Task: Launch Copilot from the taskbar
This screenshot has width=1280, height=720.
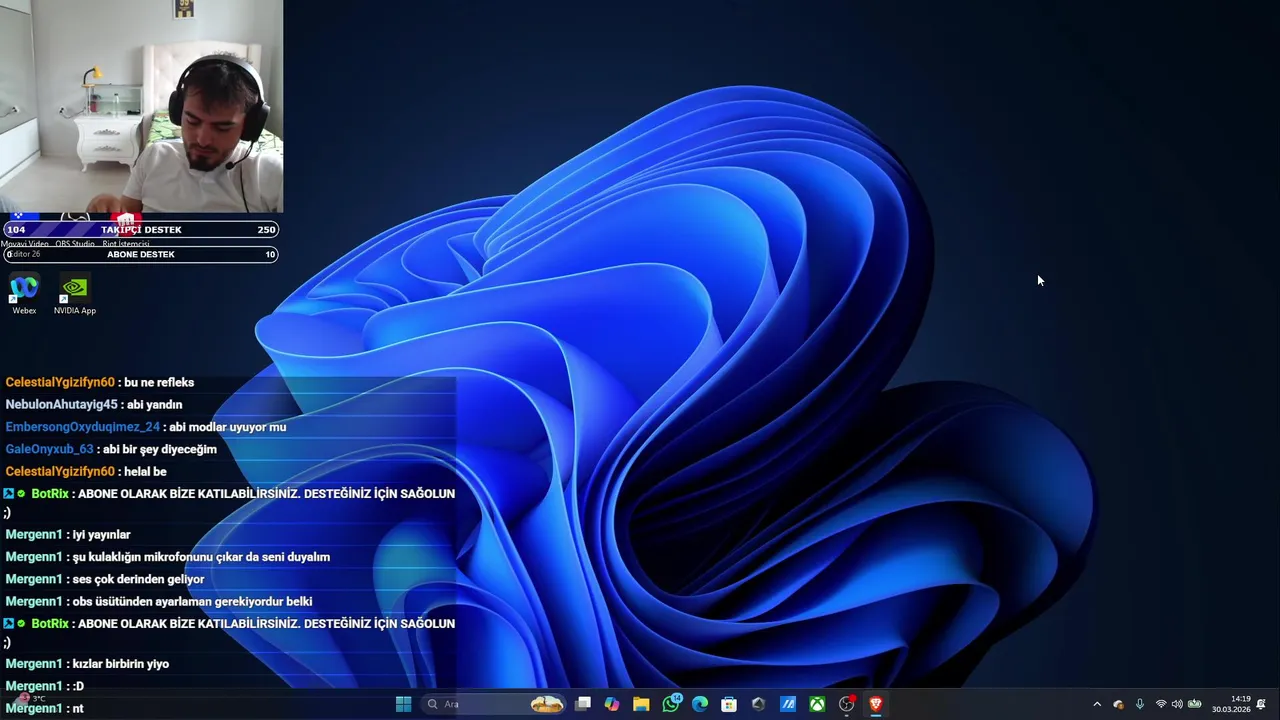Action: [612, 704]
